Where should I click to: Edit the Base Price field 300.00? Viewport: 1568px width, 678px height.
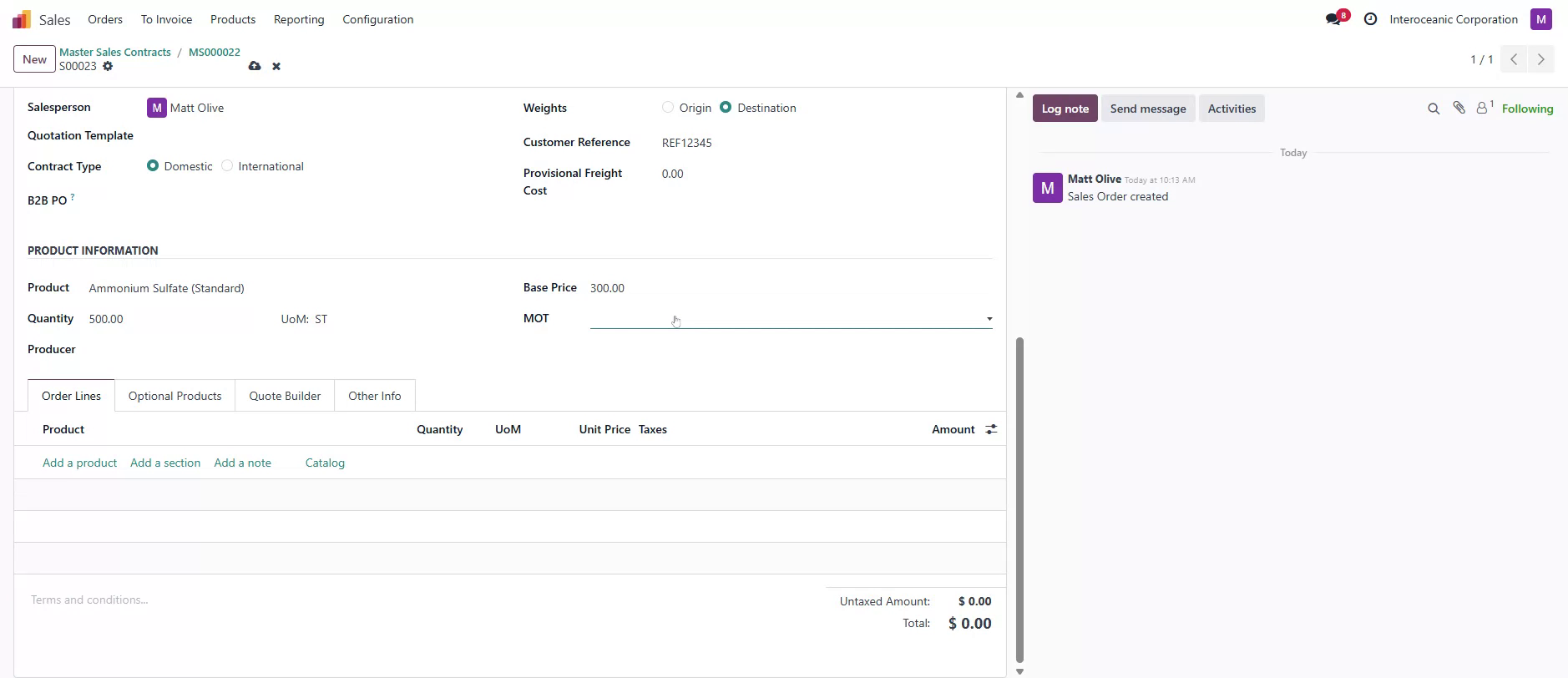point(791,288)
